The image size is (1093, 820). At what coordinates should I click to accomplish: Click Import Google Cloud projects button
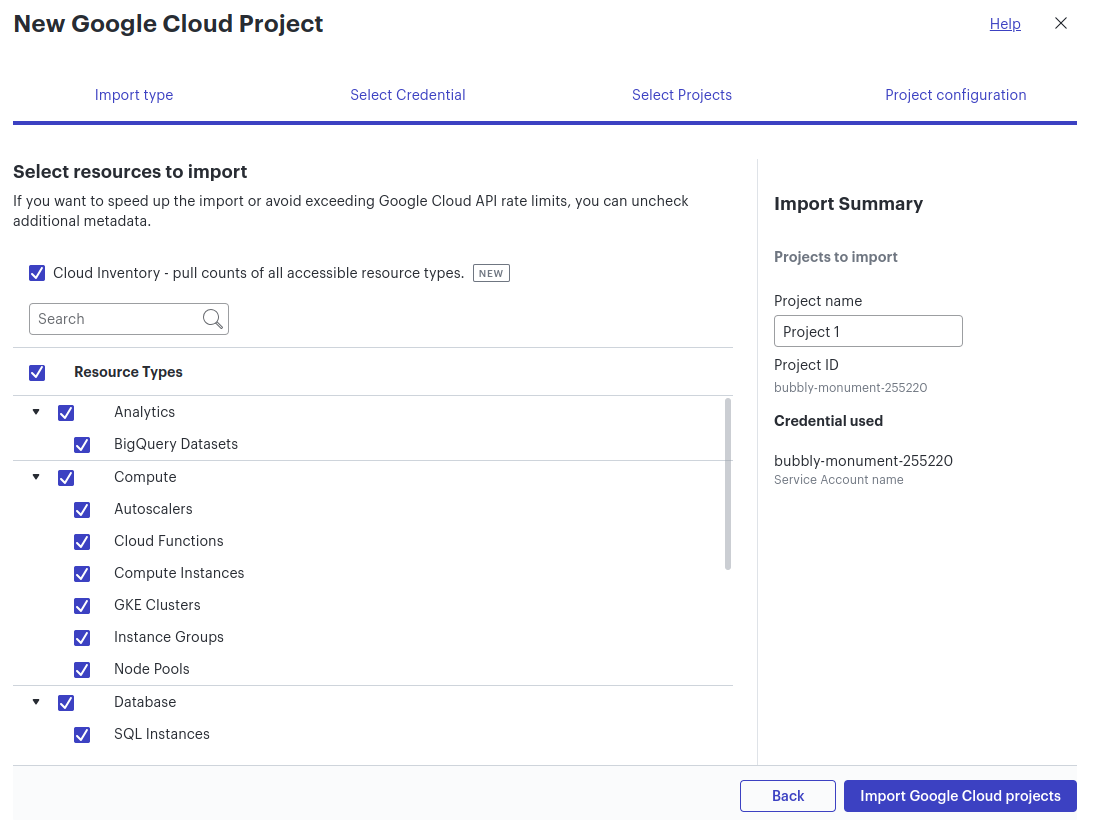click(960, 796)
